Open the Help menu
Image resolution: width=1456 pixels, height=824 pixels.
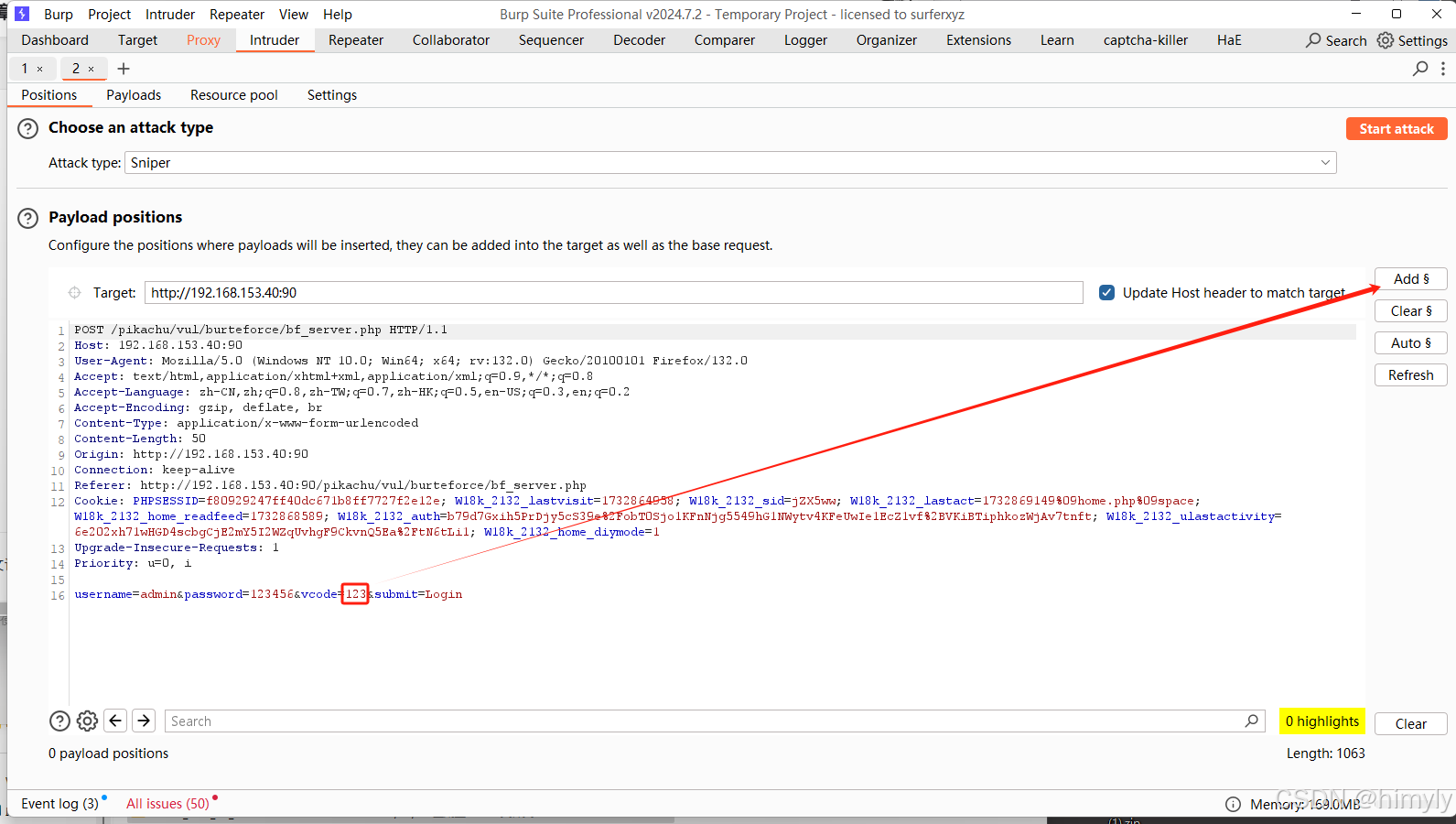click(338, 15)
